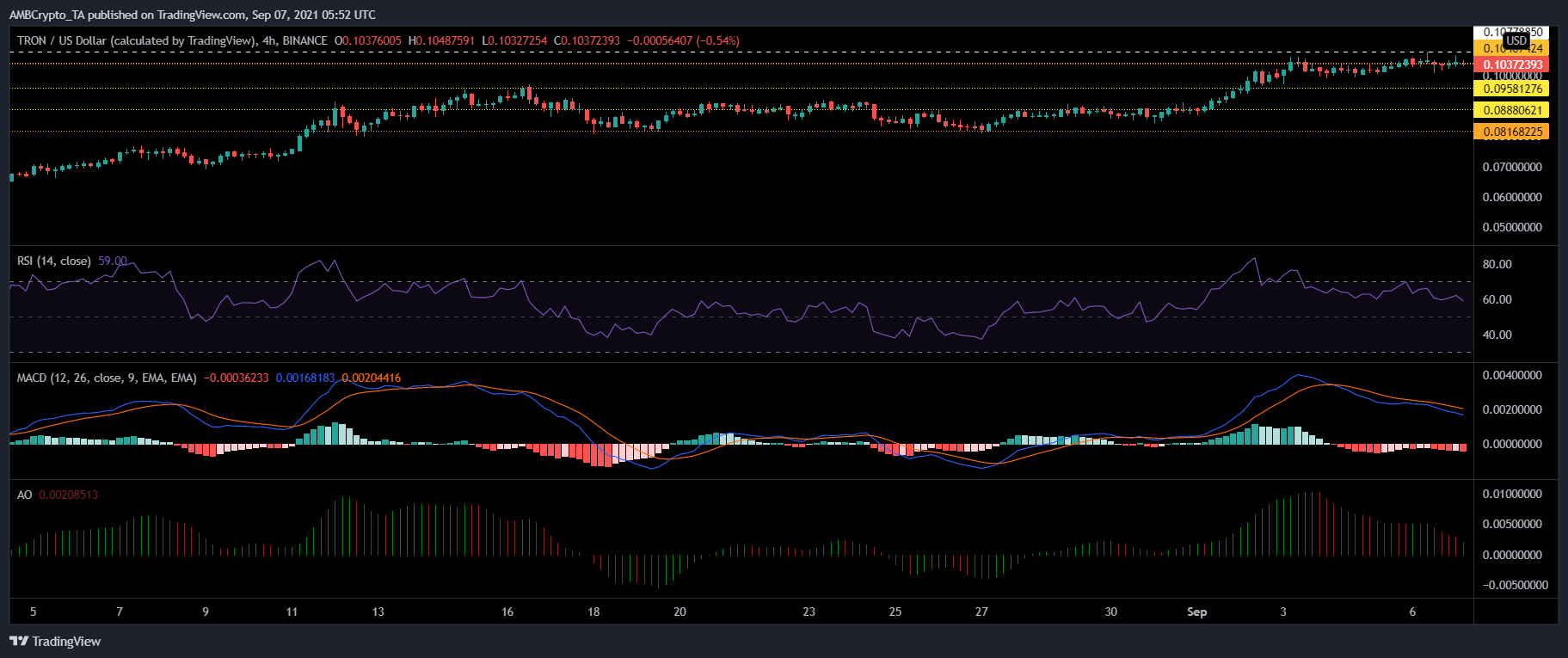Click date label 30 on time axis
The width and height of the screenshot is (1568, 658).
(1110, 612)
